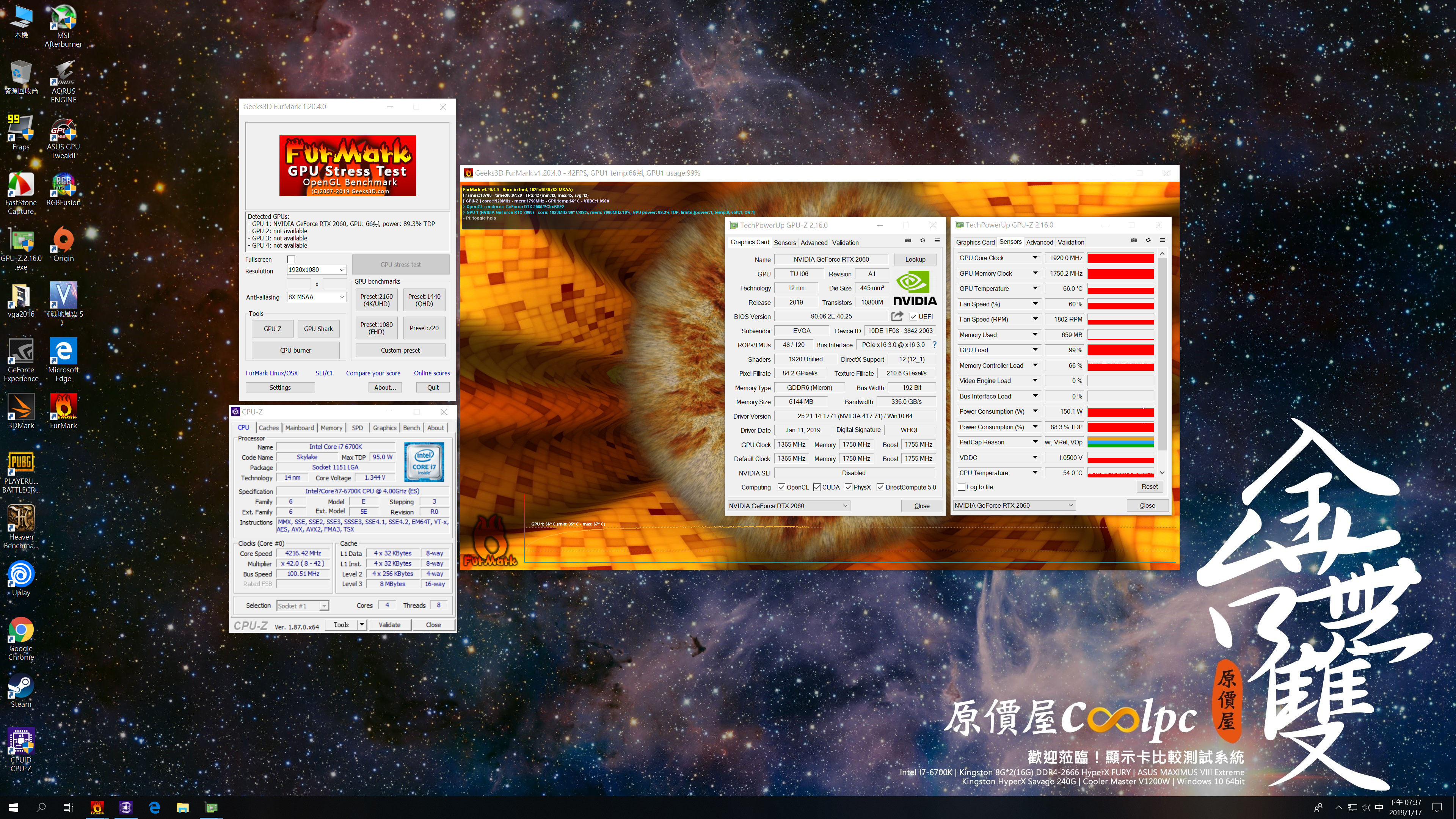Image resolution: width=1456 pixels, height=819 pixels.
Task: Switch to Memory tab in CPU-Z
Action: point(331,428)
